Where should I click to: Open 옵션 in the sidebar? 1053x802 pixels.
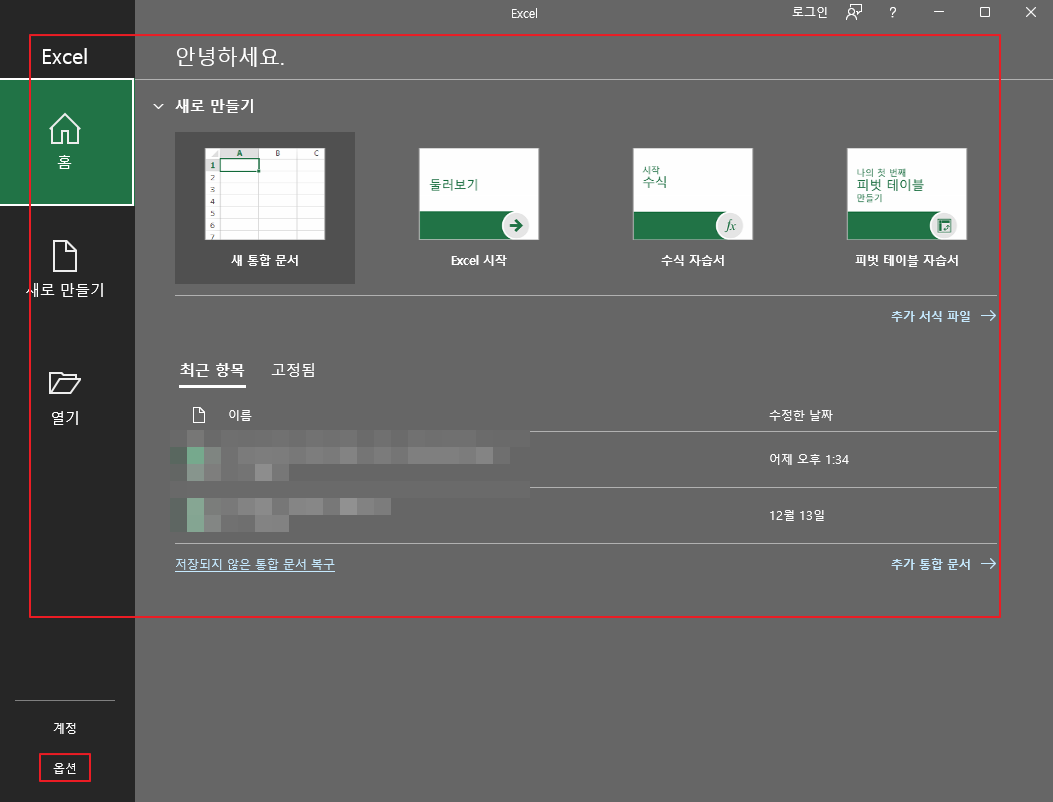coord(65,768)
